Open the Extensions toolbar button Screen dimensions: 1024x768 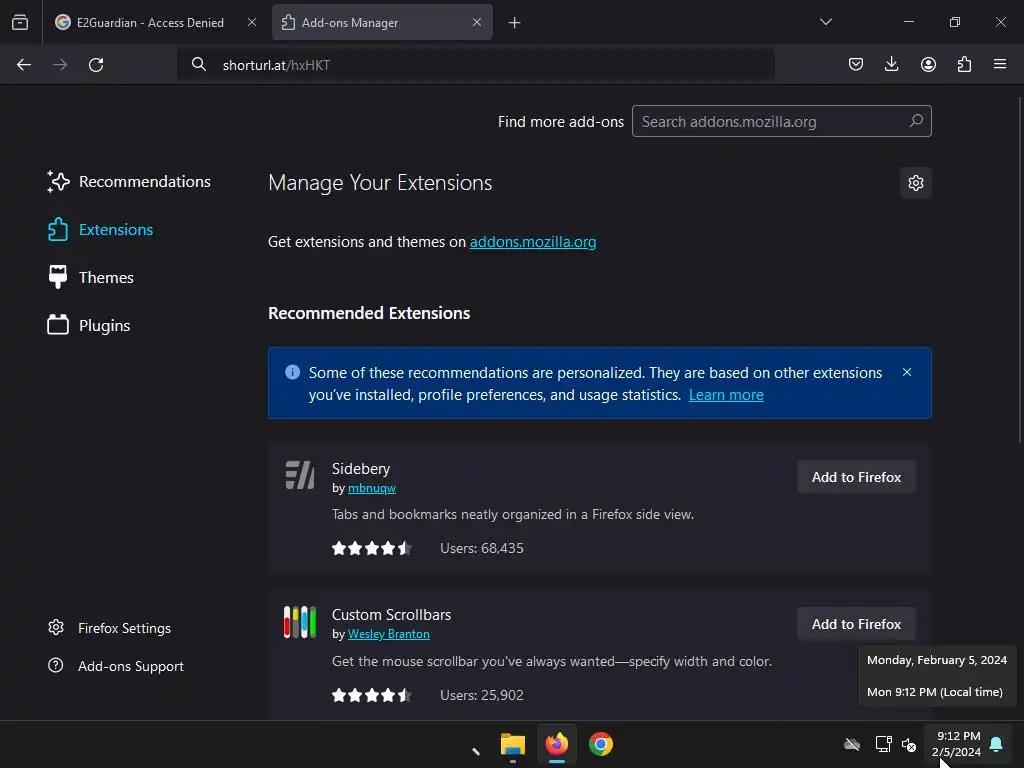click(964, 64)
